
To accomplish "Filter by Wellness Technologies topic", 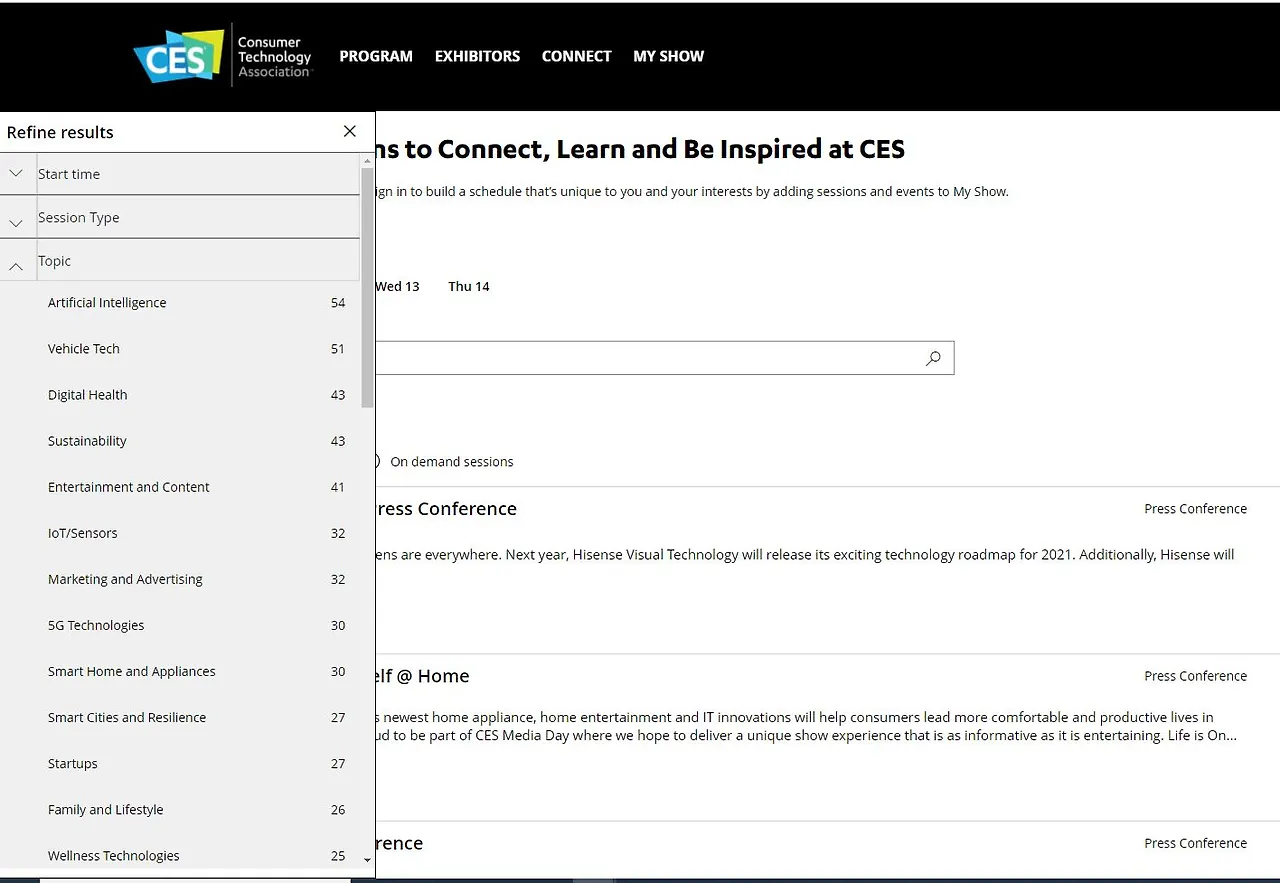I will 180,855.
